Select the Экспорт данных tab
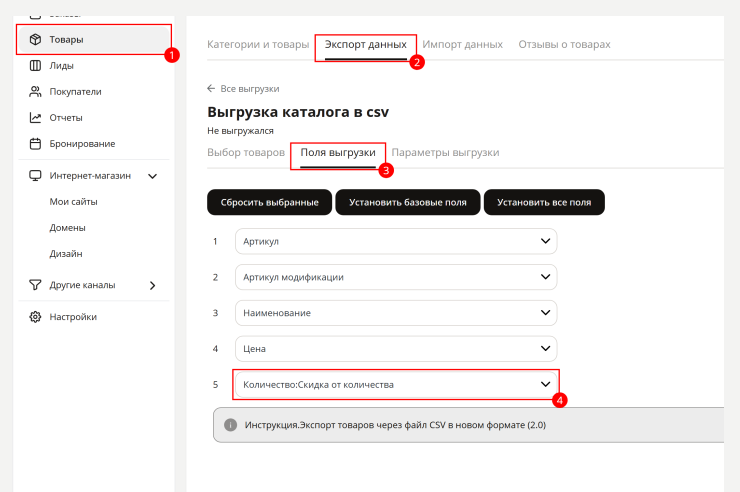The width and height of the screenshot is (740, 492). pyautogui.click(x=366, y=44)
